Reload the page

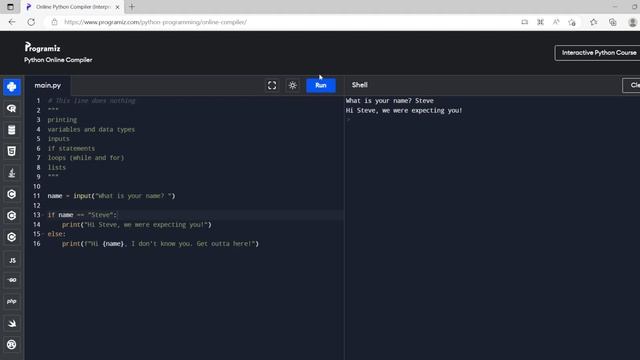tap(31, 22)
